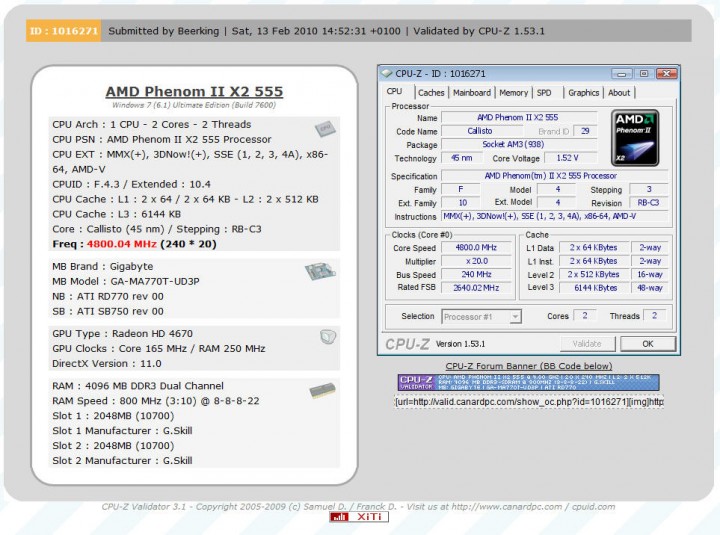Select the SPD tab
The width and height of the screenshot is (720, 535).
coord(544,93)
